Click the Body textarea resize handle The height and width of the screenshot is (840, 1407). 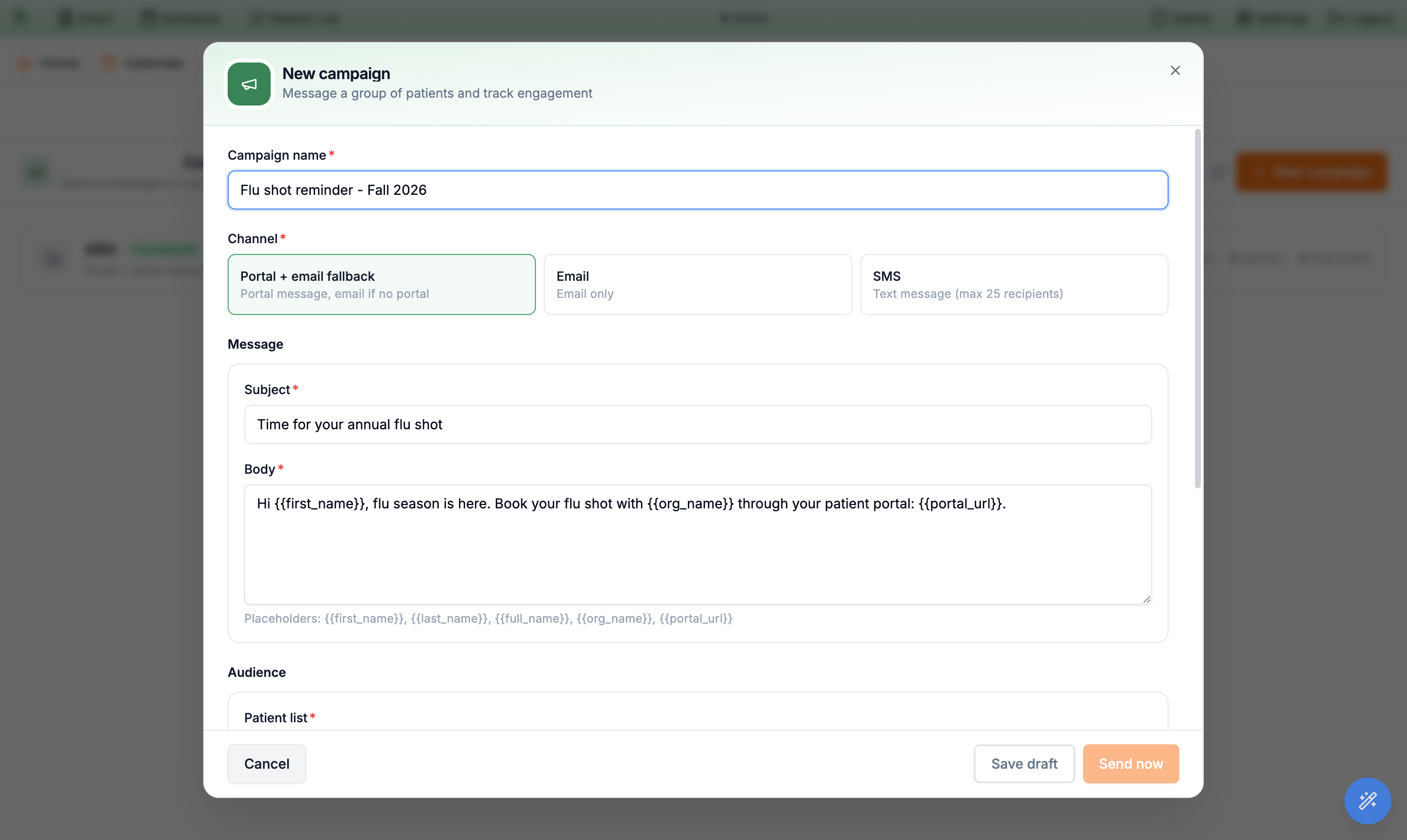(x=1146, y=599)
